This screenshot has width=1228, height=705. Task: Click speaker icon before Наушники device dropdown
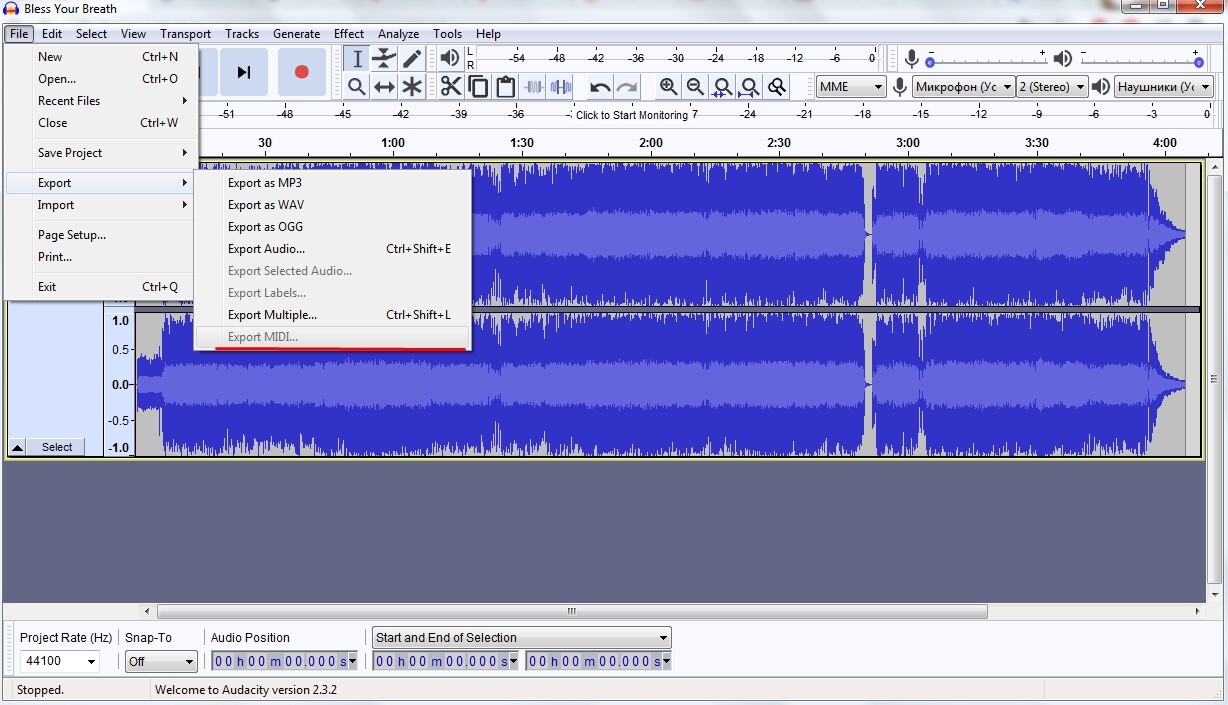[x=1101, y=87]
